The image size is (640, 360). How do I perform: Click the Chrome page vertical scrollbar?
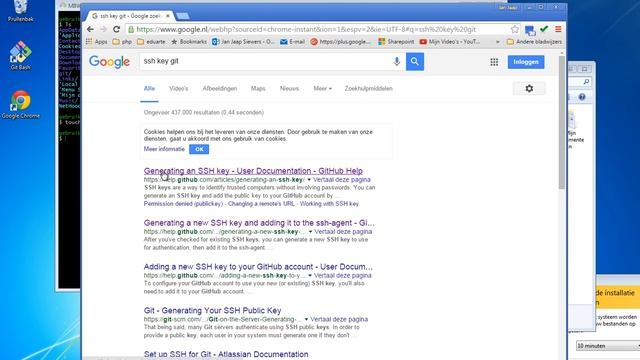click(562, 122)
